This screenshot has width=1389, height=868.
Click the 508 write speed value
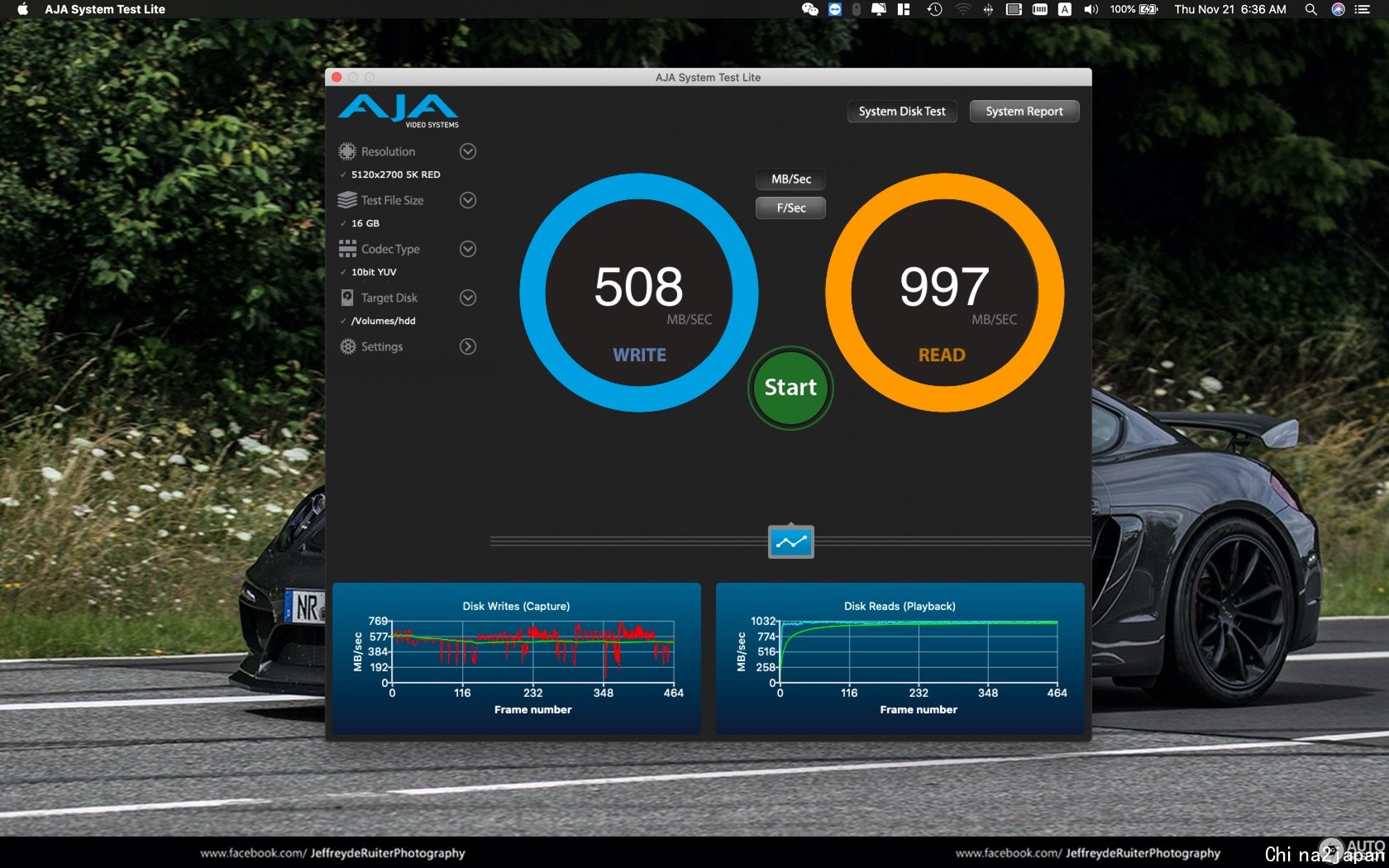point(638,287)
